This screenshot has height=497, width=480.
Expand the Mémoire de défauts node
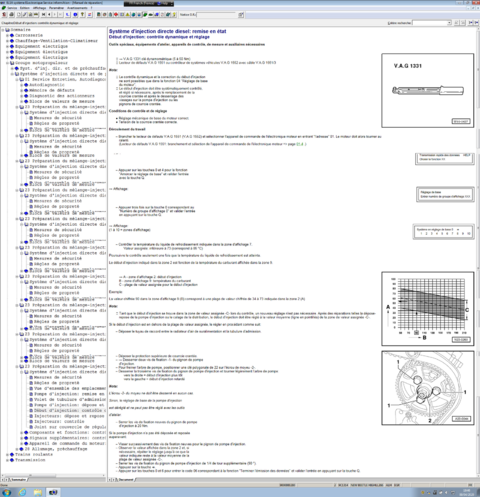(x=22, y=90)
